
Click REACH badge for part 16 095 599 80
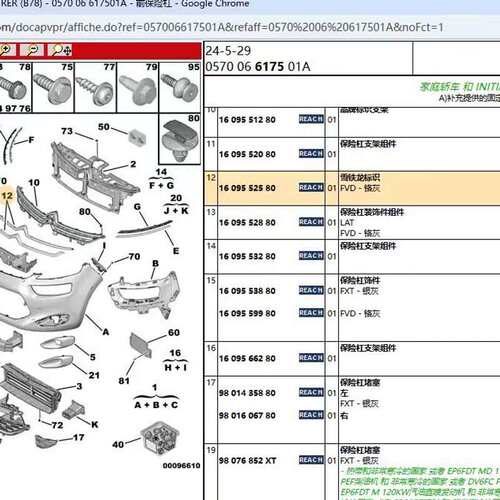coord(311,313)
